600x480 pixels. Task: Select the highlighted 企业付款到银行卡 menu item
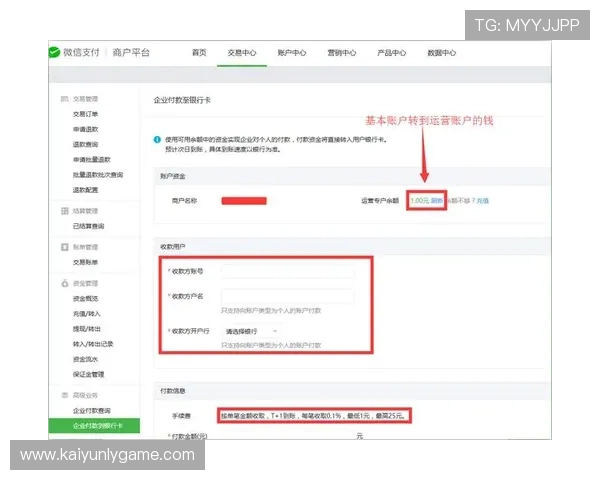pos(94,426)
